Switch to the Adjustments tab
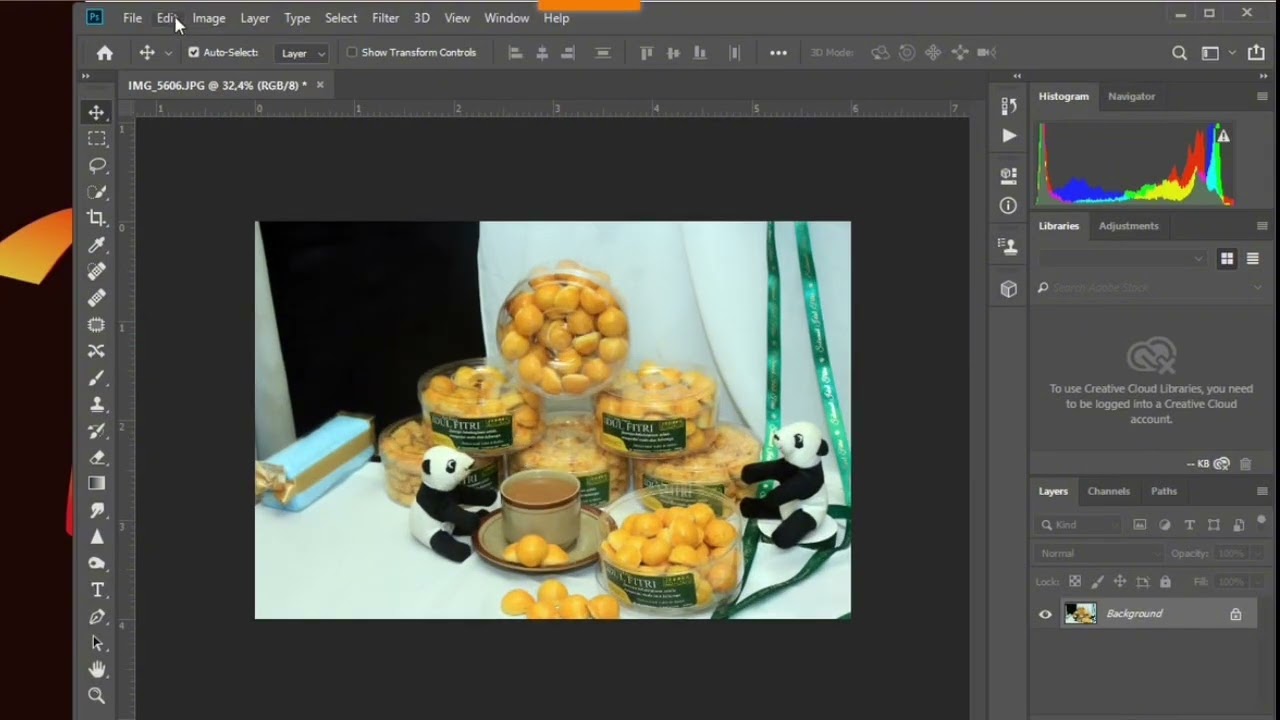 click(x=1128, y=226)
